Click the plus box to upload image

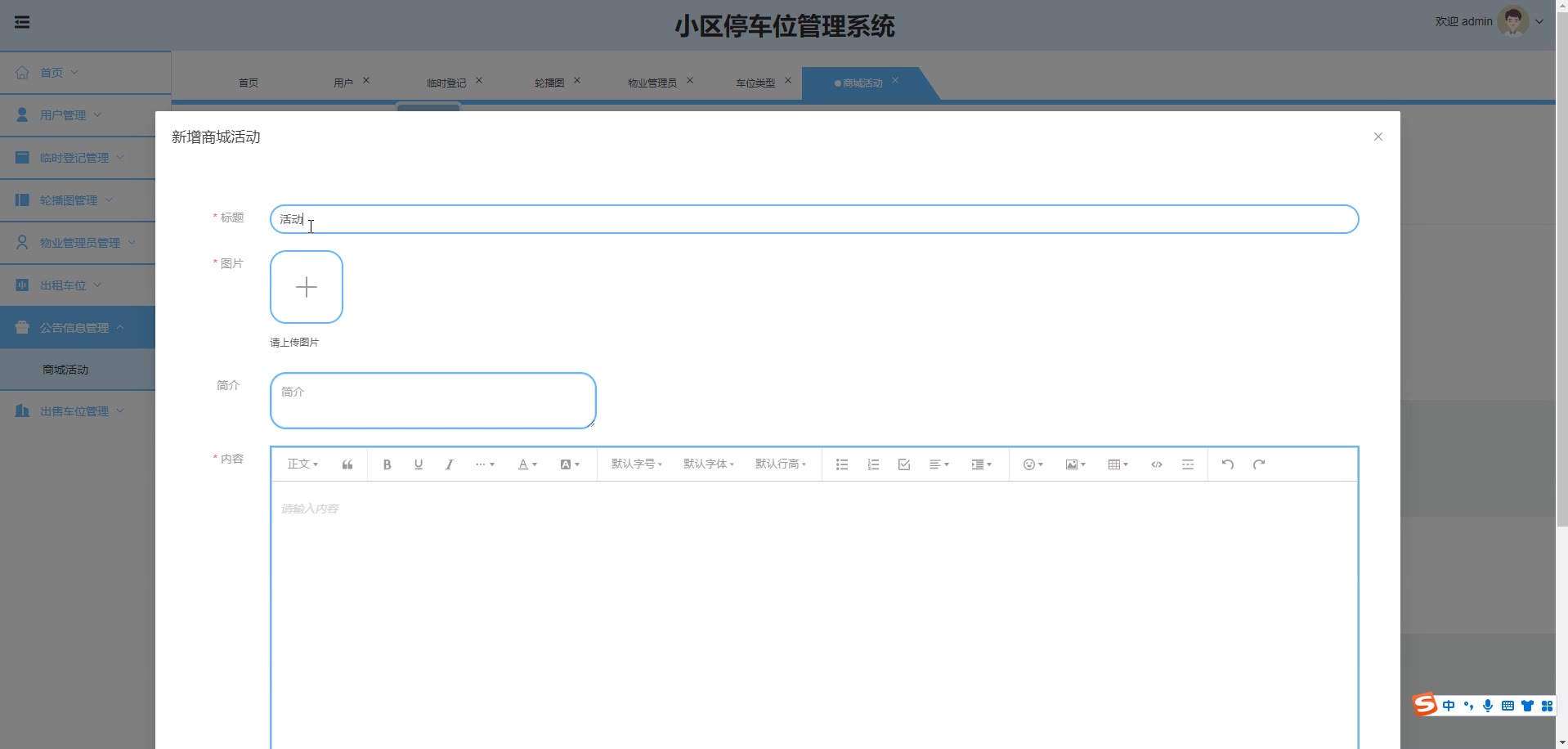tap(307, 287)
